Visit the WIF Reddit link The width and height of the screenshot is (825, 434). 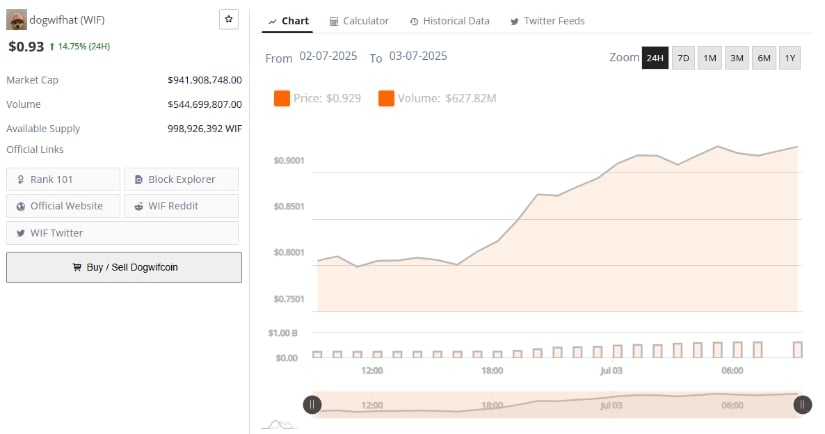click(x=182, y=206)
